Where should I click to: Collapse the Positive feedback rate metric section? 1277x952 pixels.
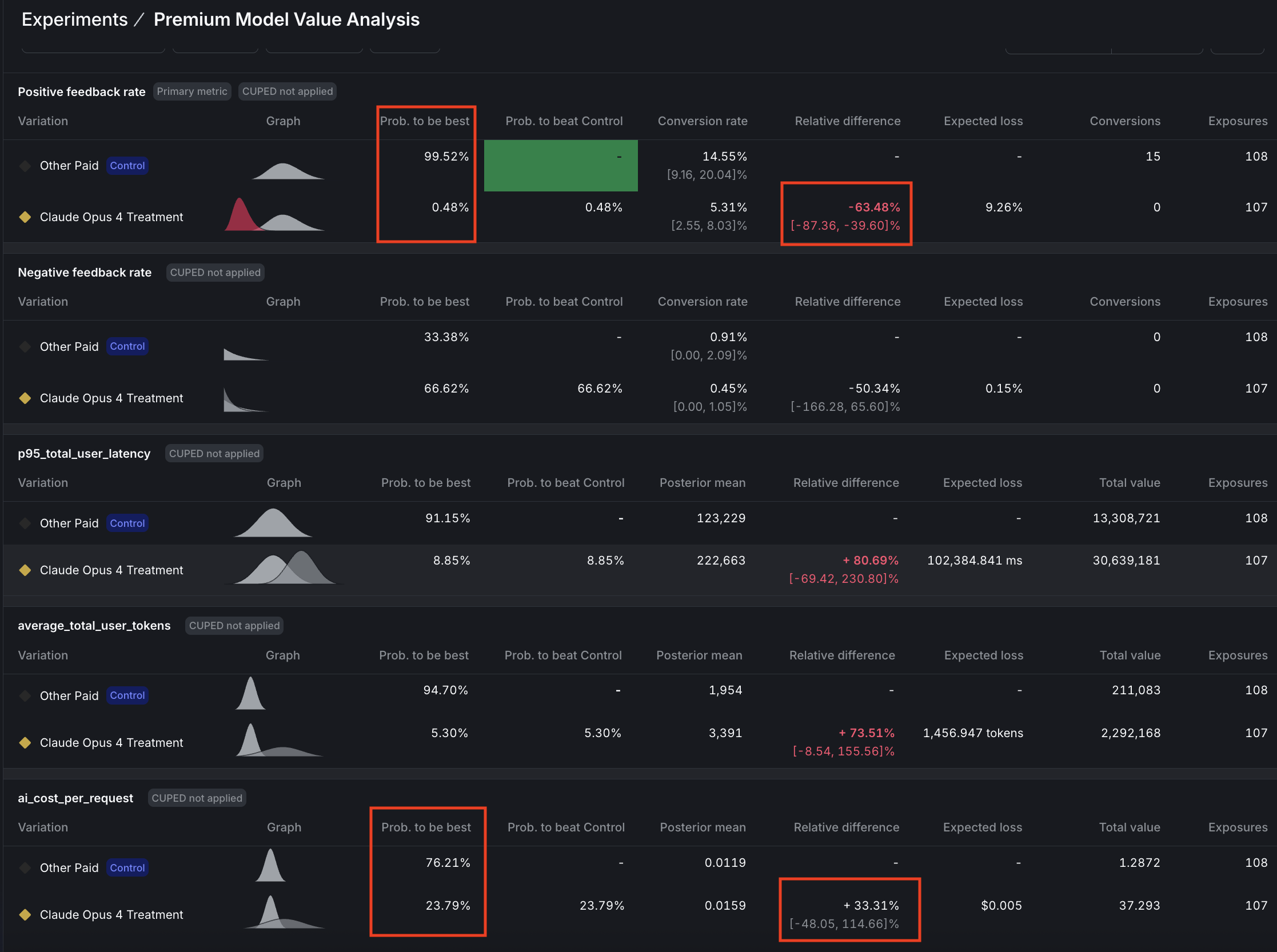point(81,91)
